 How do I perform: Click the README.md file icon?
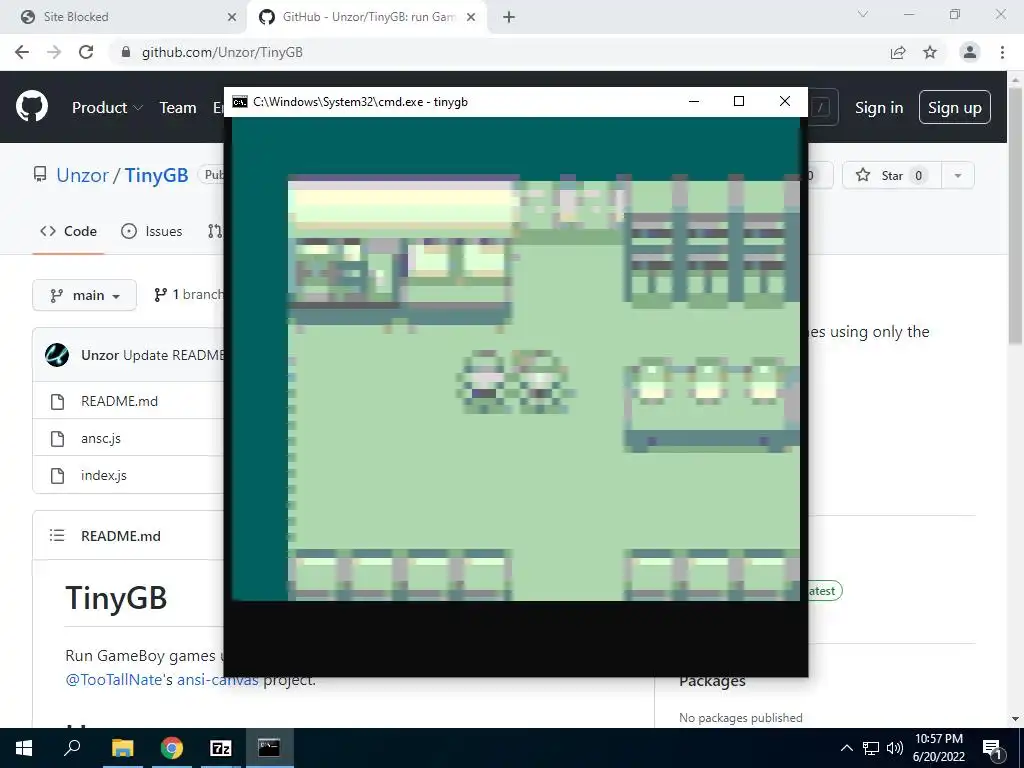click(x=57, y=401)
